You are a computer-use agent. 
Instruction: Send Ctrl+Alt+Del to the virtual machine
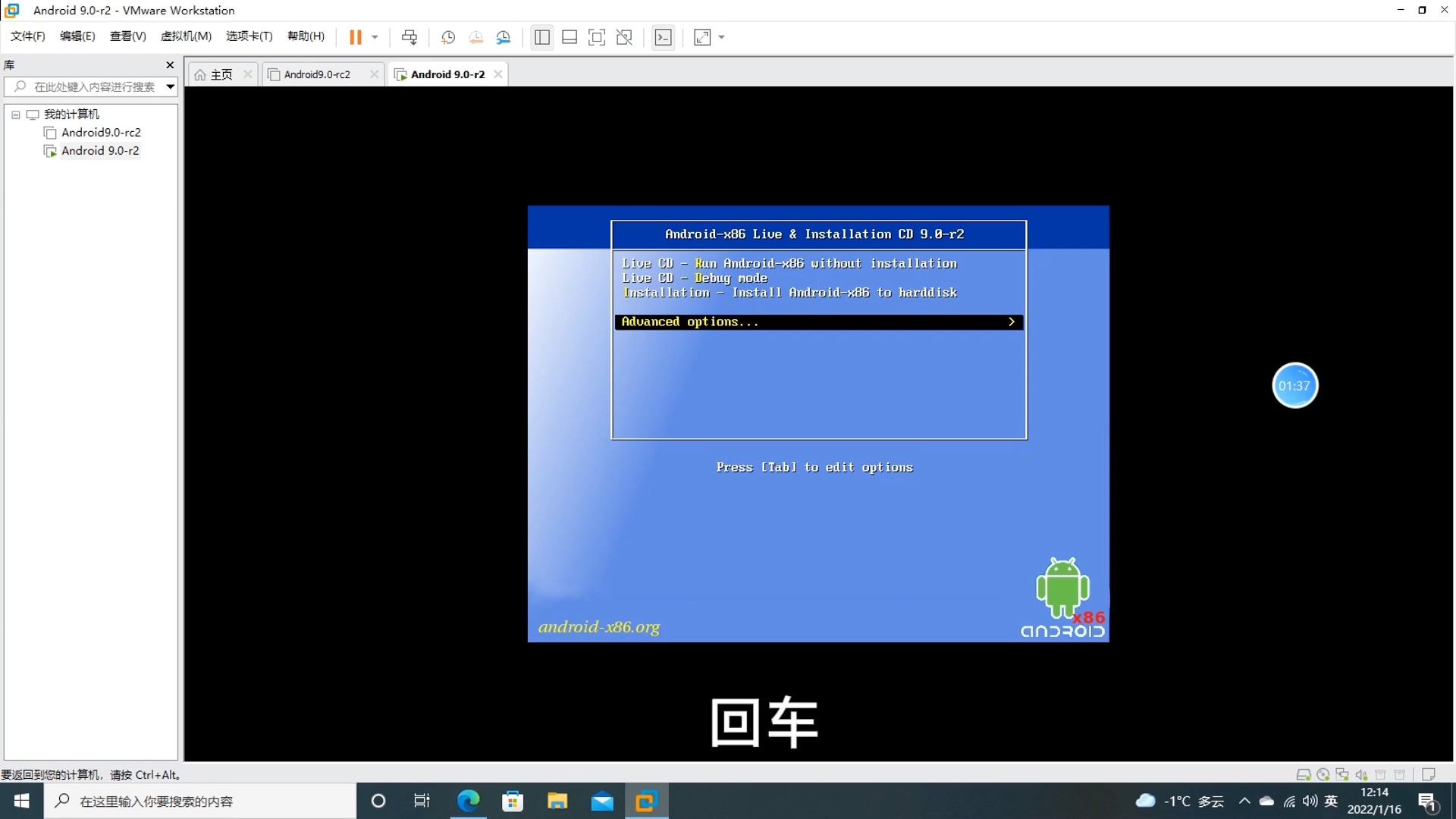point(409,37)
